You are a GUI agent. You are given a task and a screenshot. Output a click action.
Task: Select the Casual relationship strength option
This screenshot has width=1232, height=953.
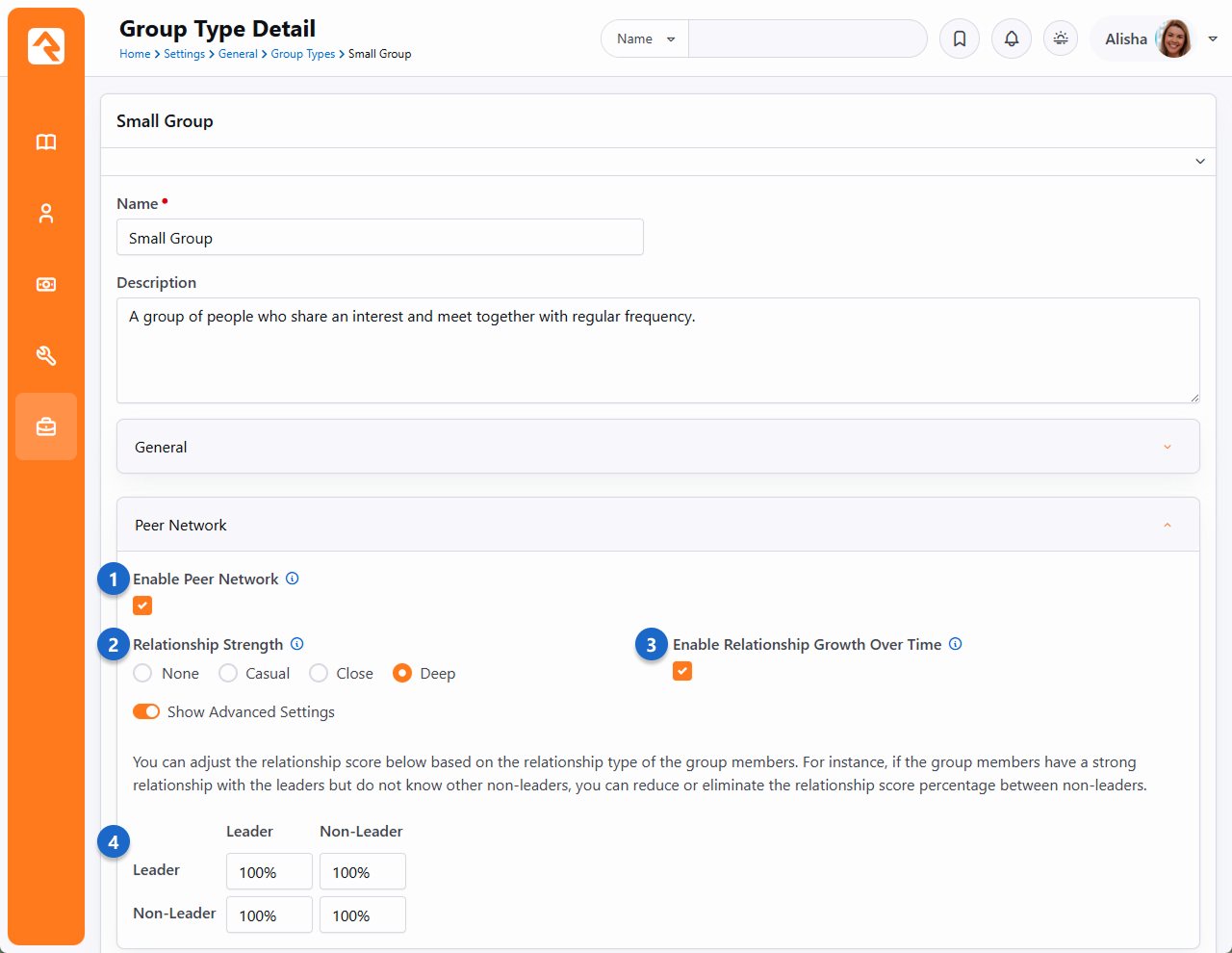coord(229,674)
